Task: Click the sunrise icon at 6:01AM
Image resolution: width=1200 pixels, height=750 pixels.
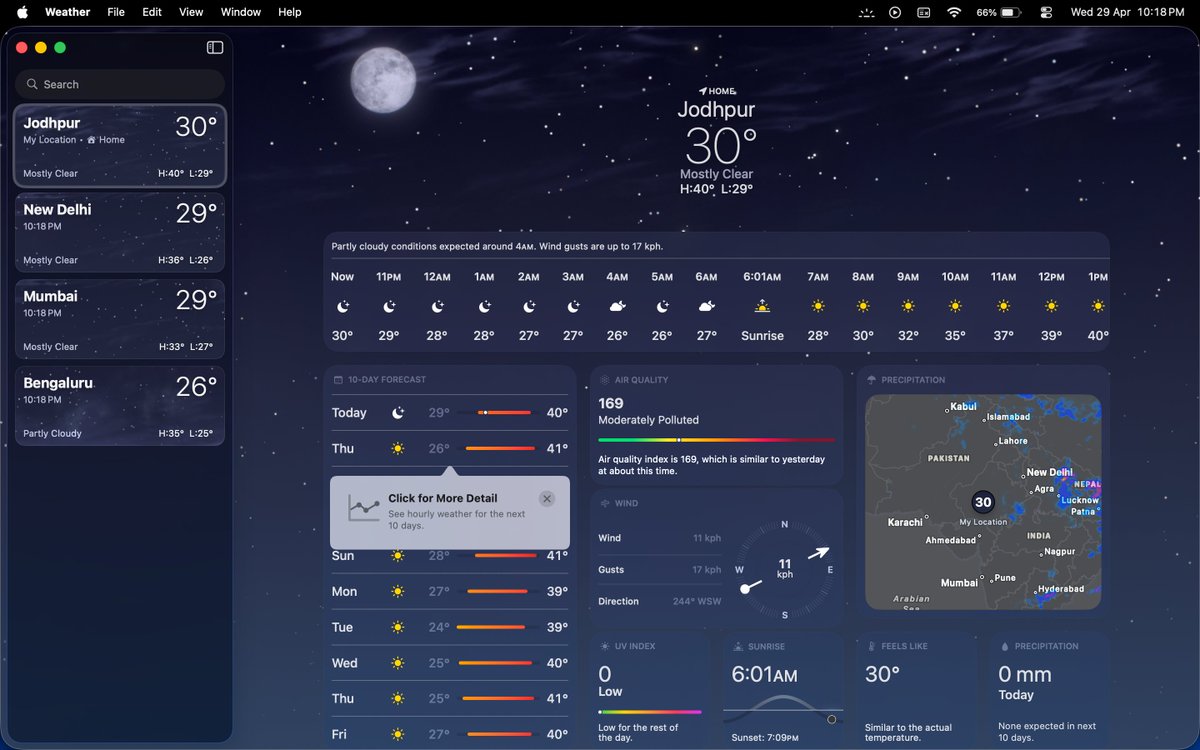Action: [x=762, y=306]
